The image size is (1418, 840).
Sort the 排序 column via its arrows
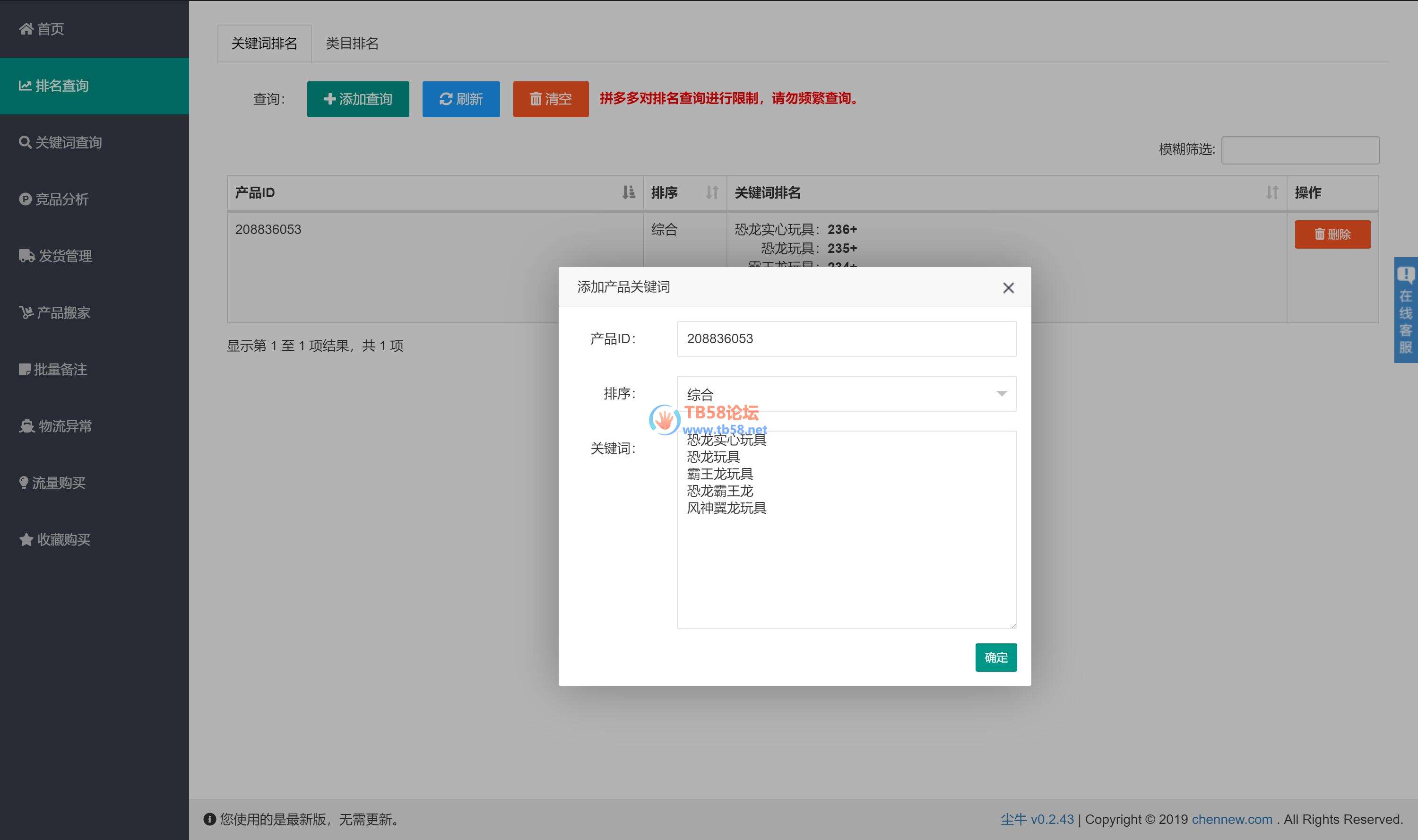(x=712, y=192)
